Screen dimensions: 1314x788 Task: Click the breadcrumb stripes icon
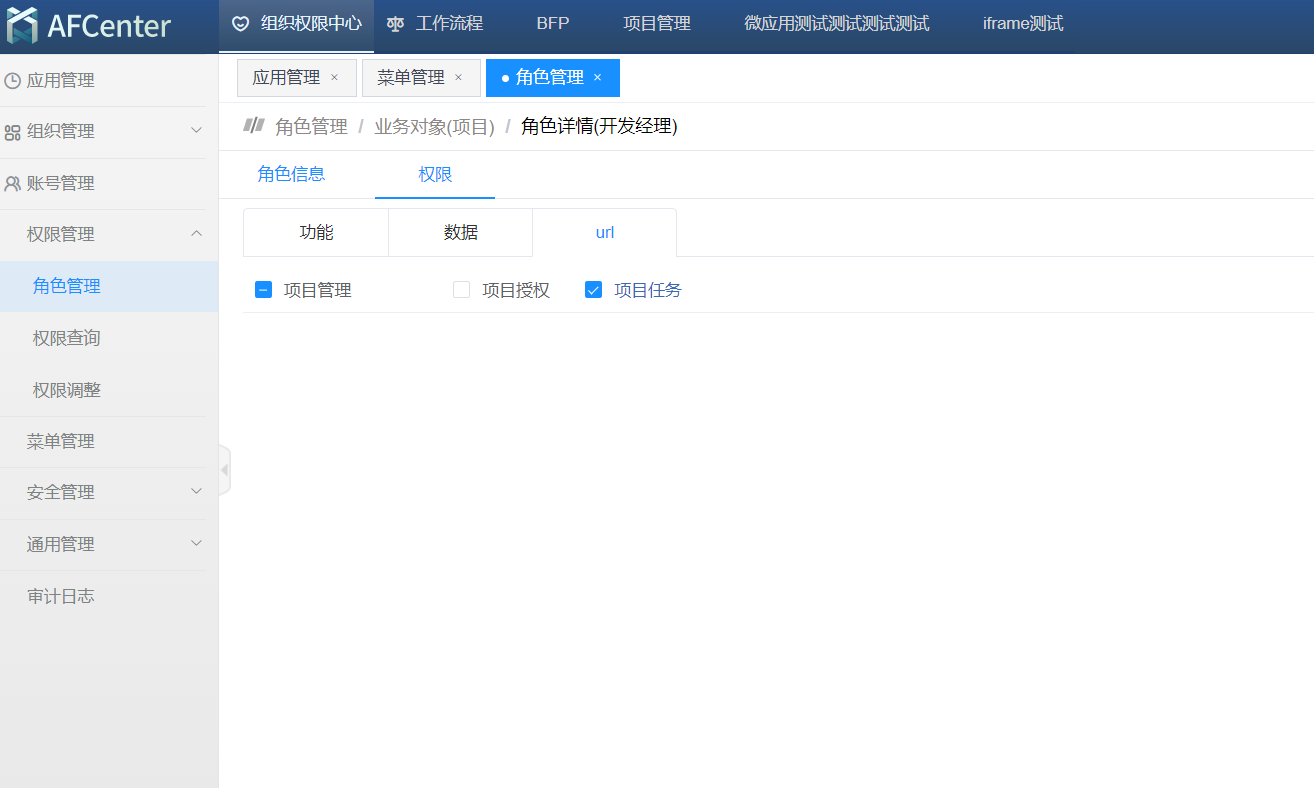pyautogui.click(x=254, y=126)
